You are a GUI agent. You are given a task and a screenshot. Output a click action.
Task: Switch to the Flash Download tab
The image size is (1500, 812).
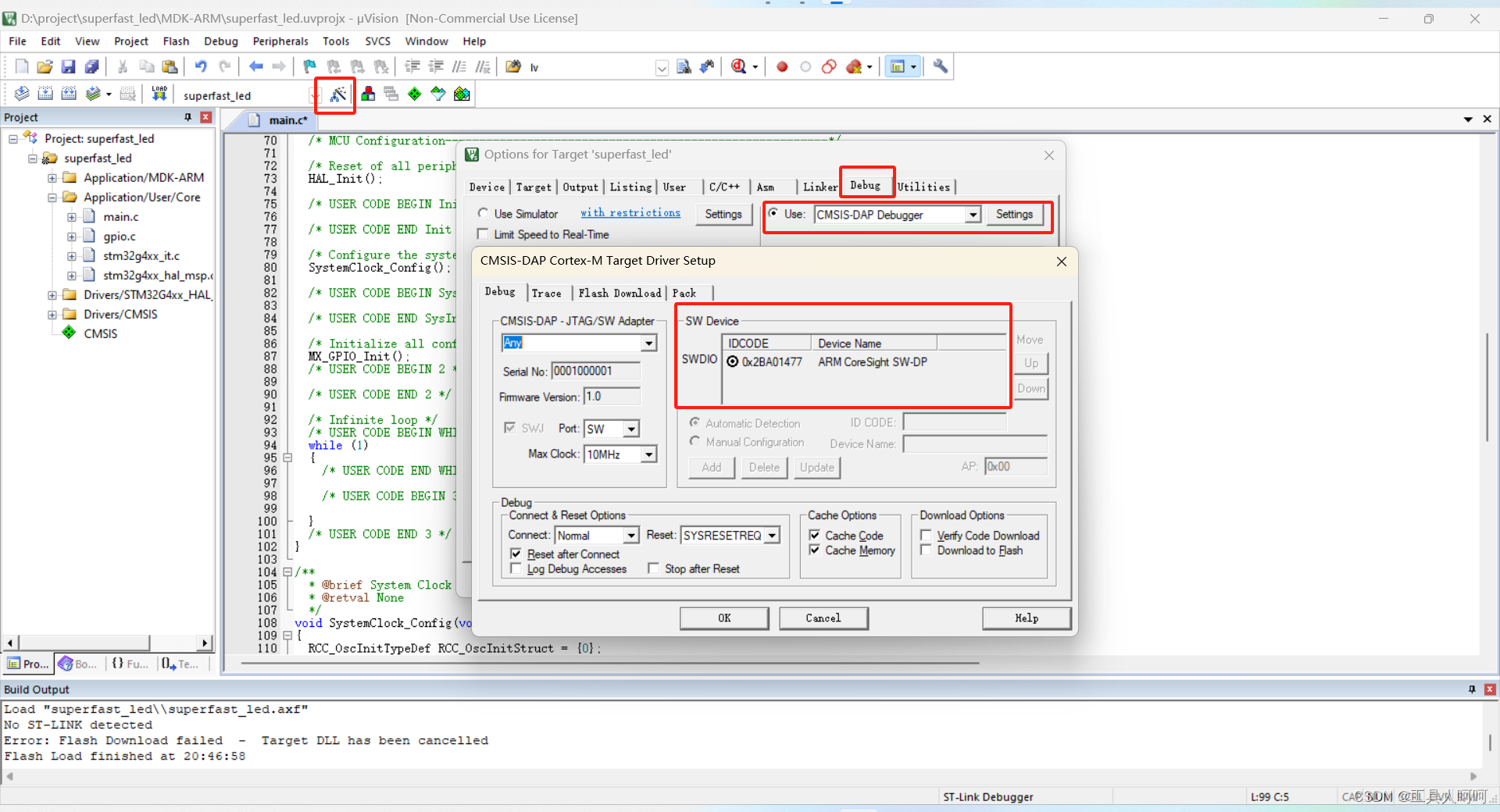620,293
